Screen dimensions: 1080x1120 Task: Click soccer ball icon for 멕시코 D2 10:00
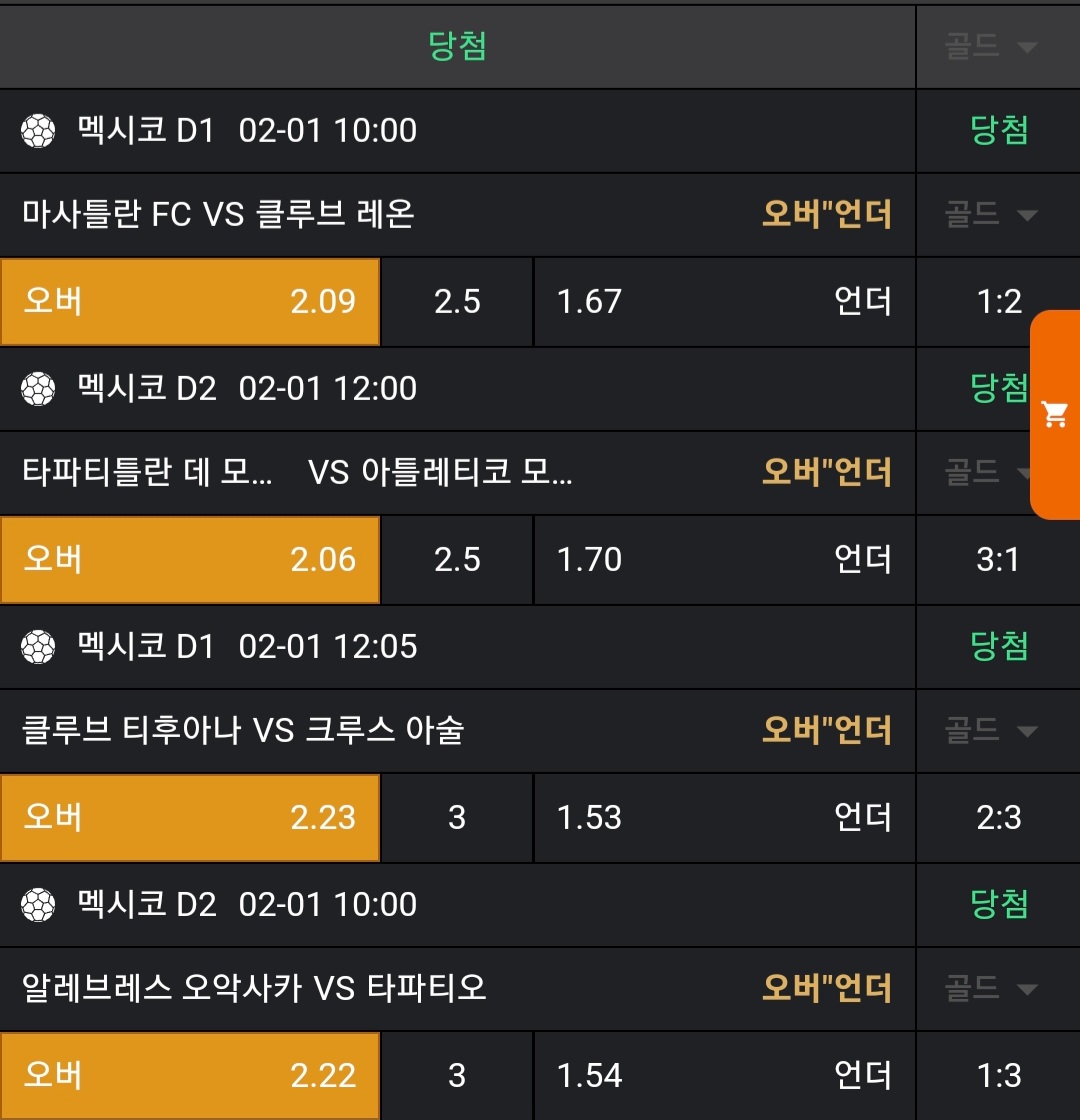point(38,905)
